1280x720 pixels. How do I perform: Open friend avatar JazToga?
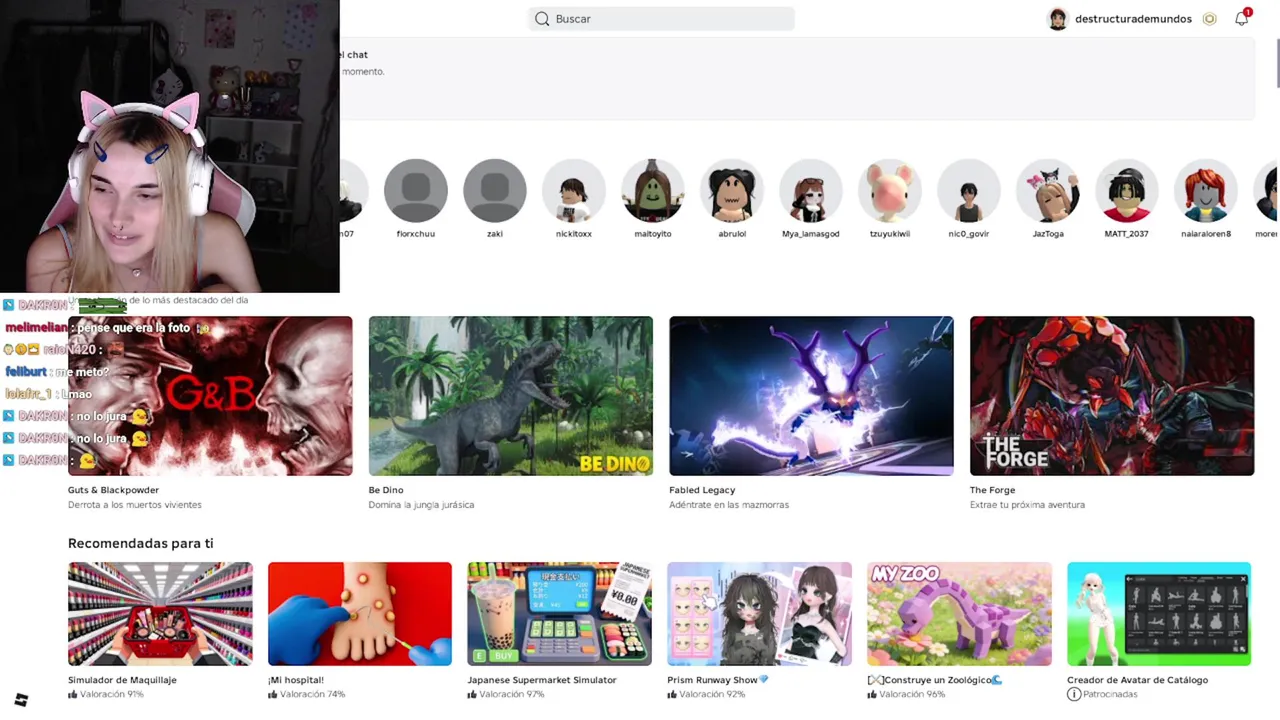click(1048, 190)
